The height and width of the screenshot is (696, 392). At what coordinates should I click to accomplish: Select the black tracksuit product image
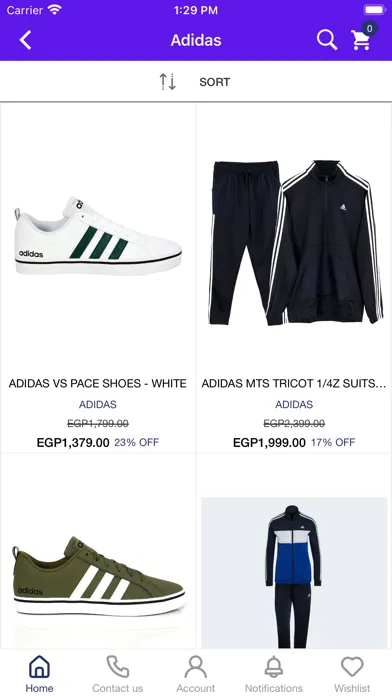pyautogui.click(x=295, y=242)
